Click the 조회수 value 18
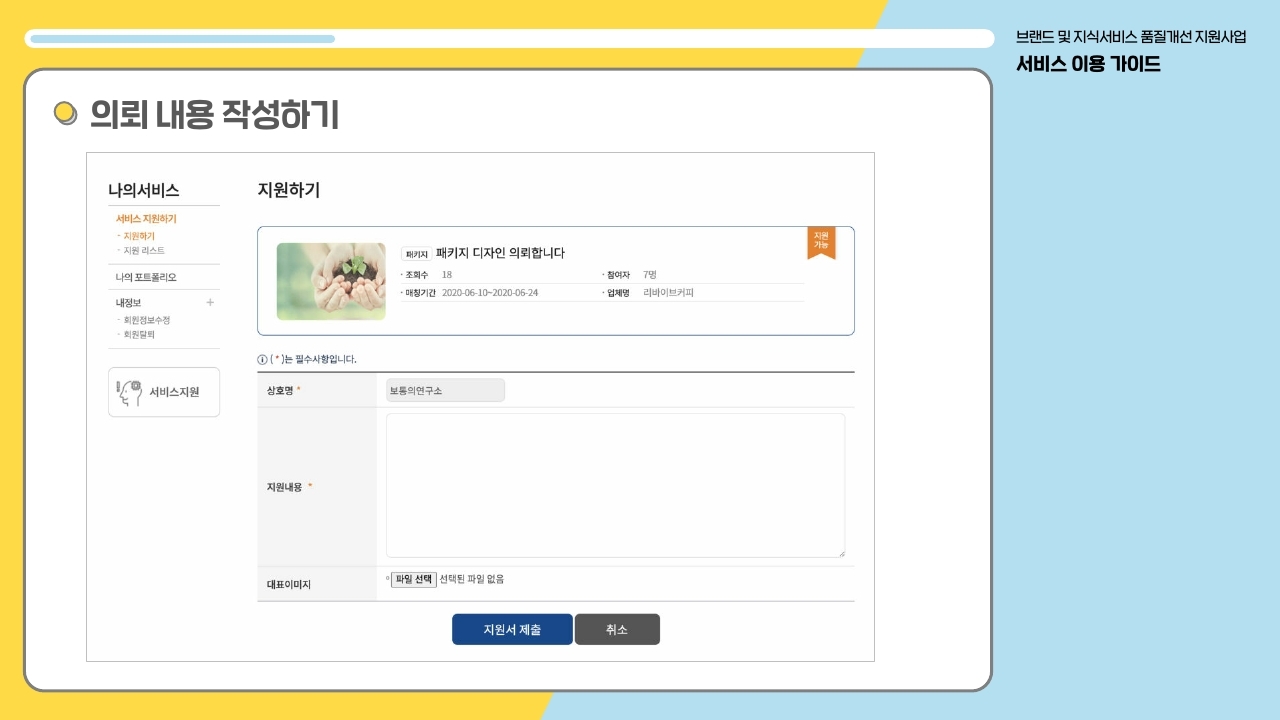Viewport: 1280px width, 720px height. pos(447,274)
